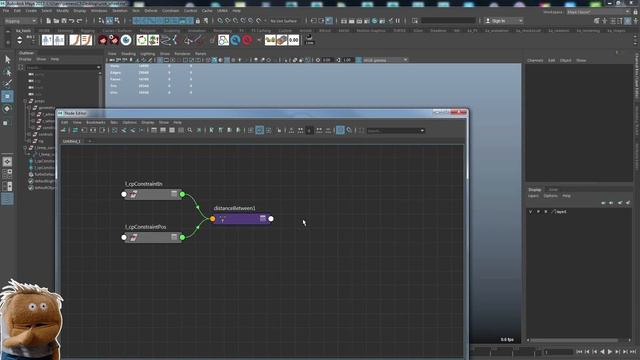Click the first figure-pair shelf icon
This screenshot has width=640, height=360.
coord(47,40)
